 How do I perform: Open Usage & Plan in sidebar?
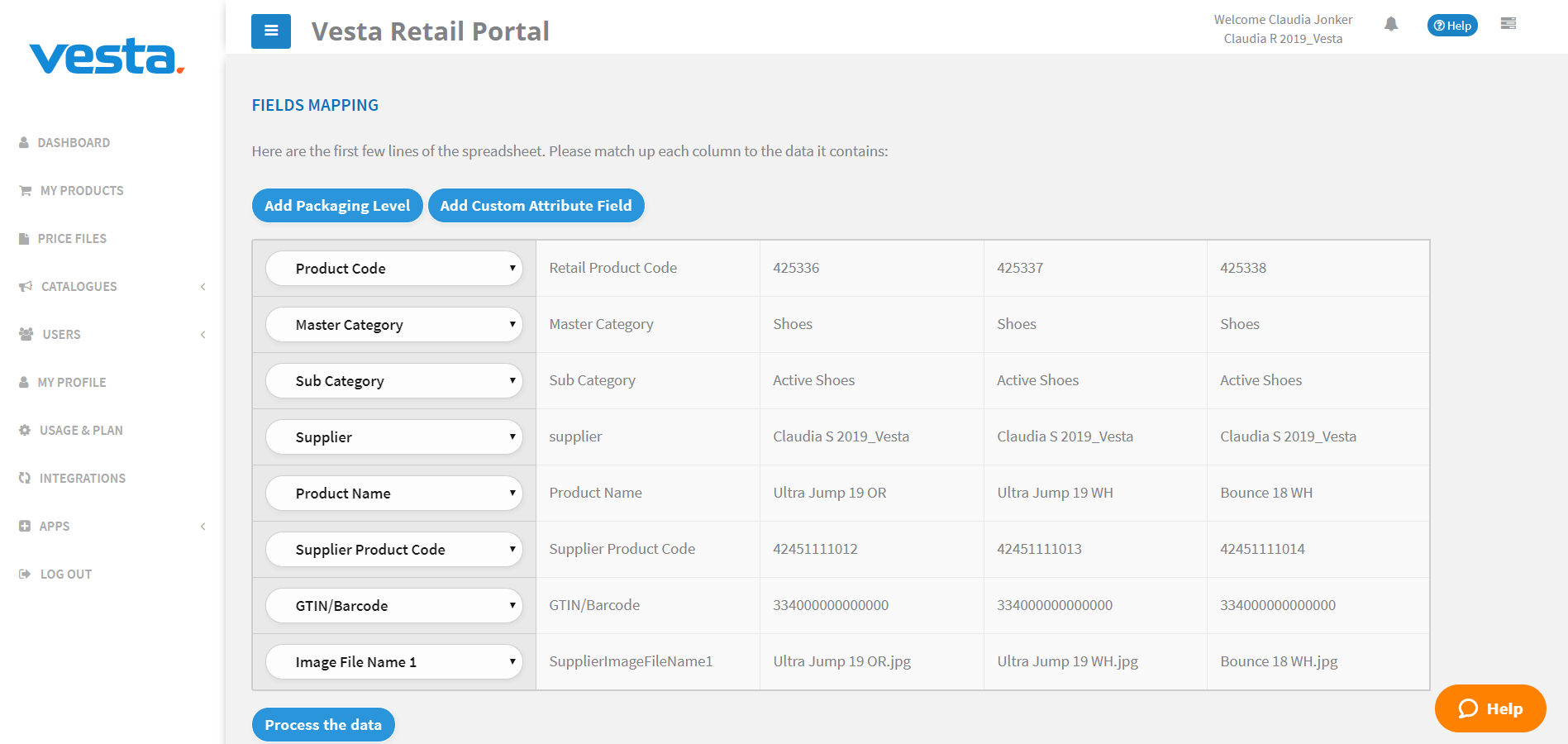coord(81,430)
